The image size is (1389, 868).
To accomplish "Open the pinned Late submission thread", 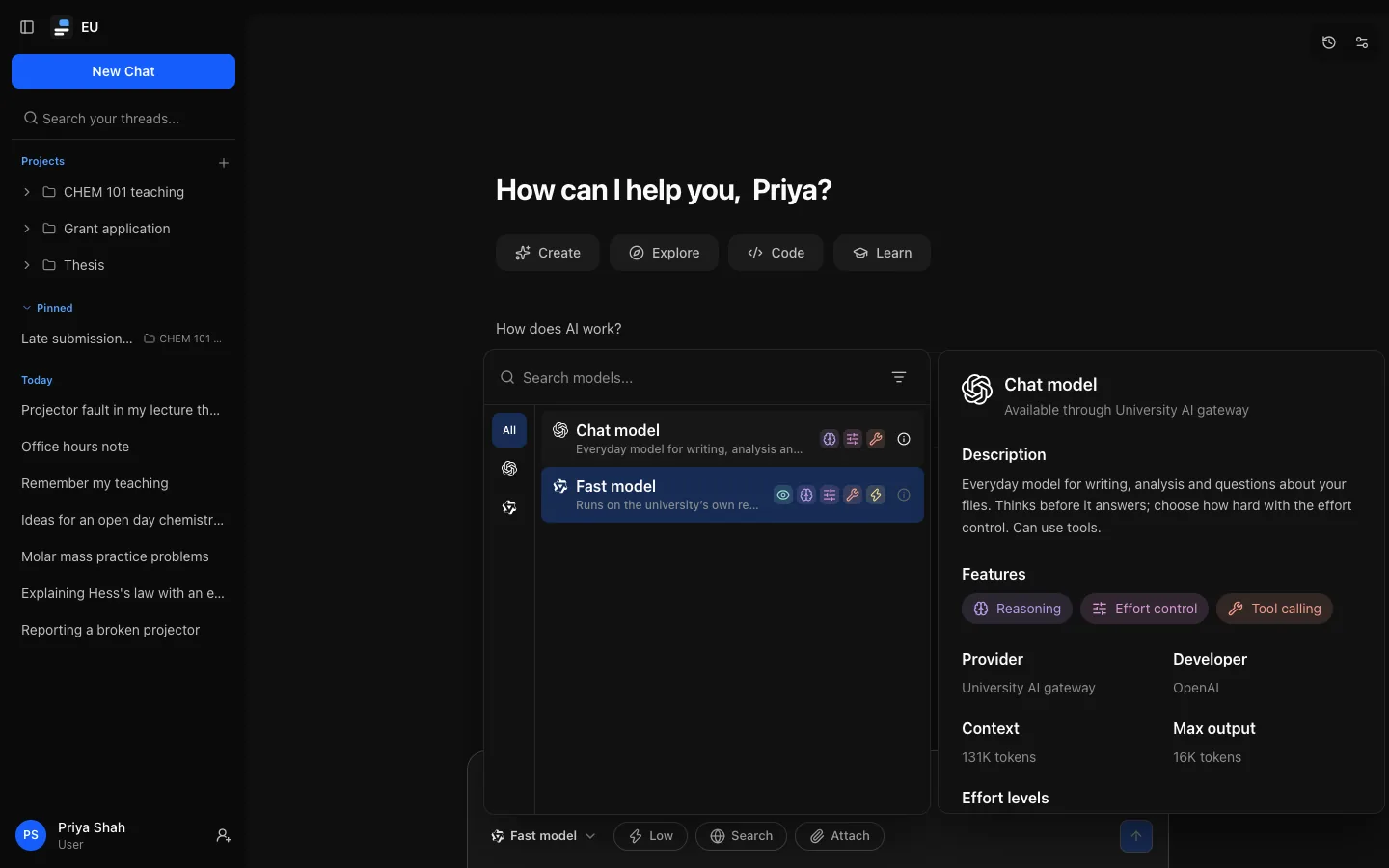I will click(123, 339).
